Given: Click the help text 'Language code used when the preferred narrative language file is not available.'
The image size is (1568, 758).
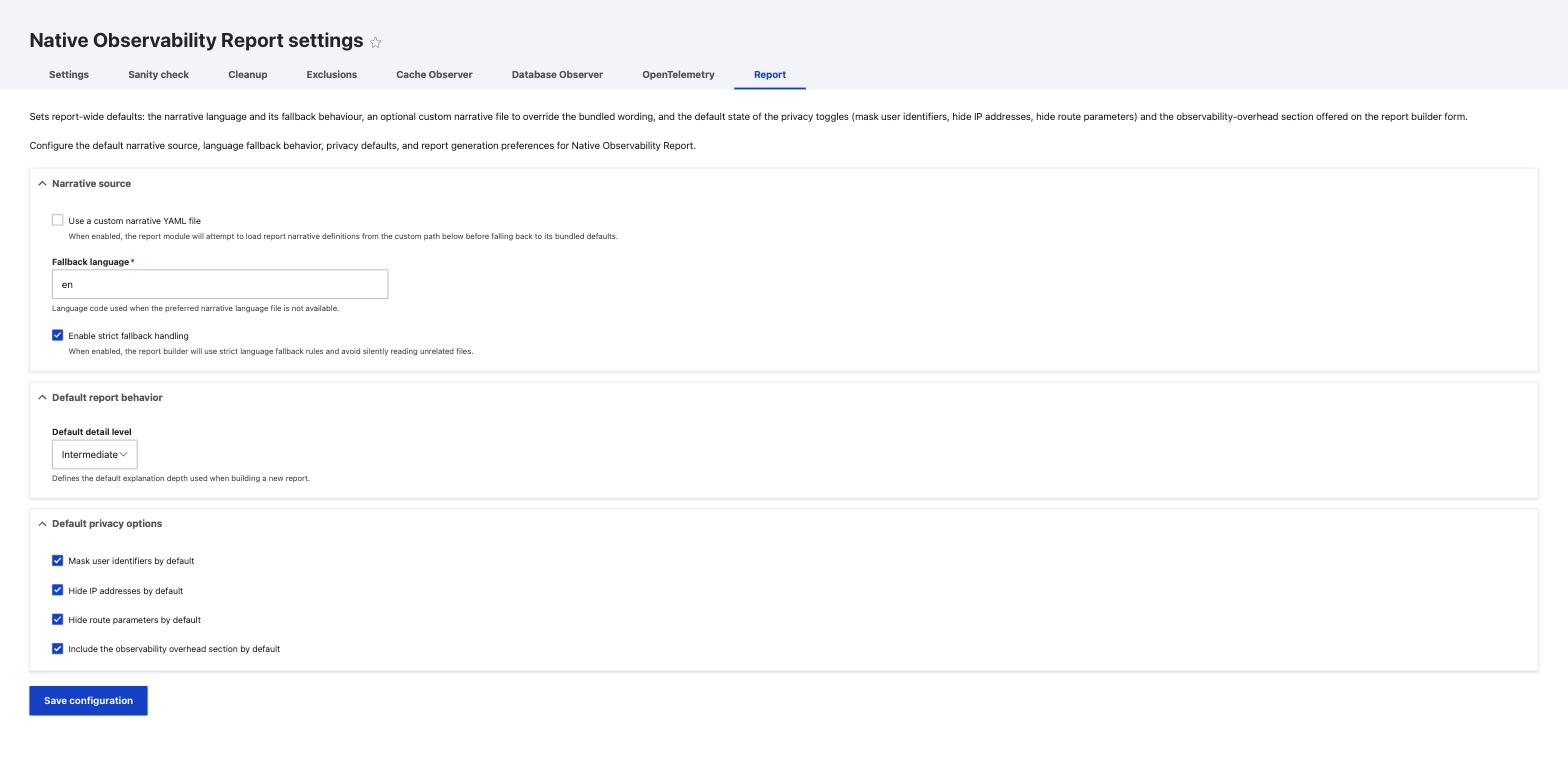Looking at the screenshot, I should tap(195, 308).
